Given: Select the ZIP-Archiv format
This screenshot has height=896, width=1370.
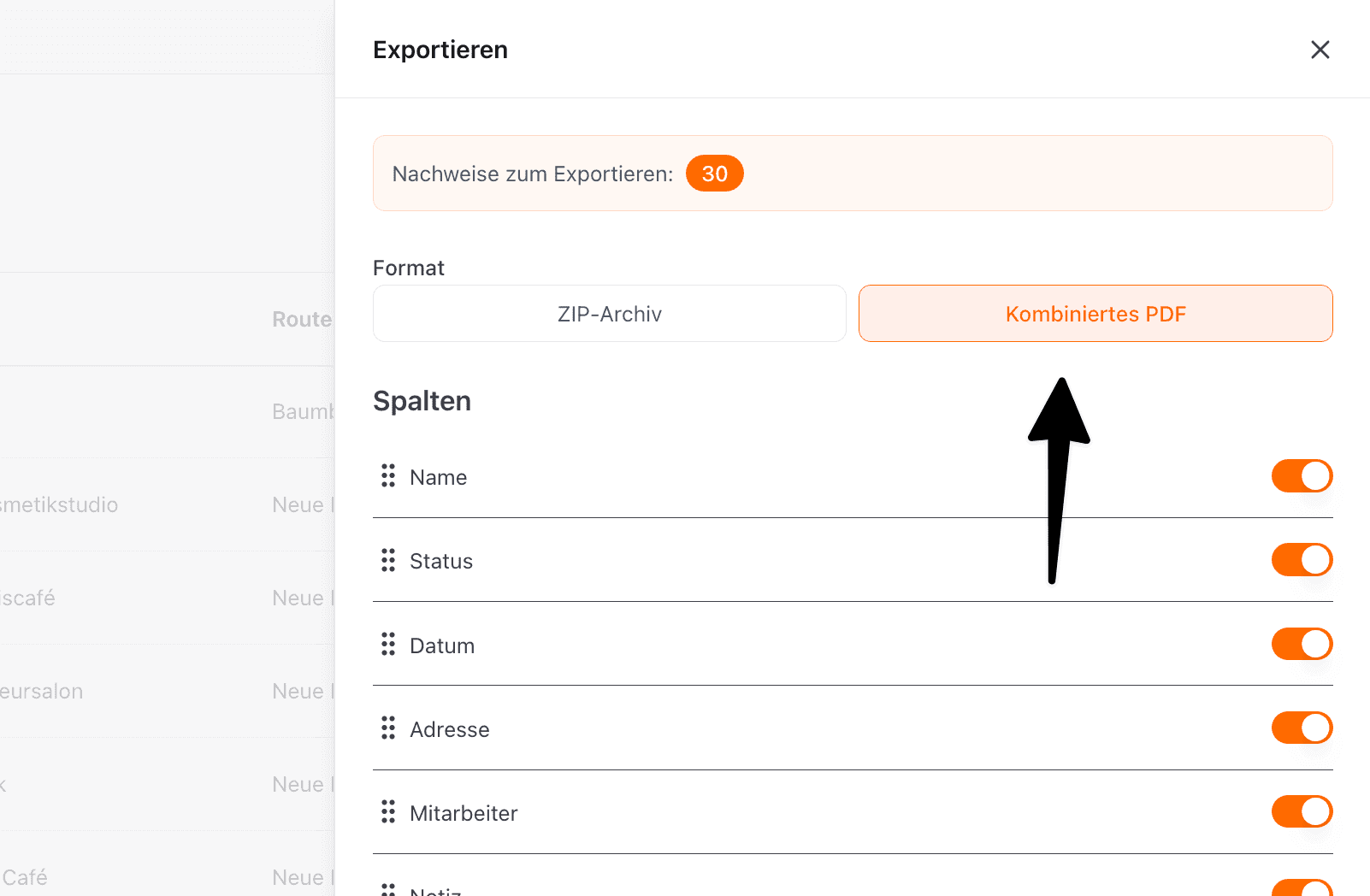Looking at the screenshot, I should (608, 313).
